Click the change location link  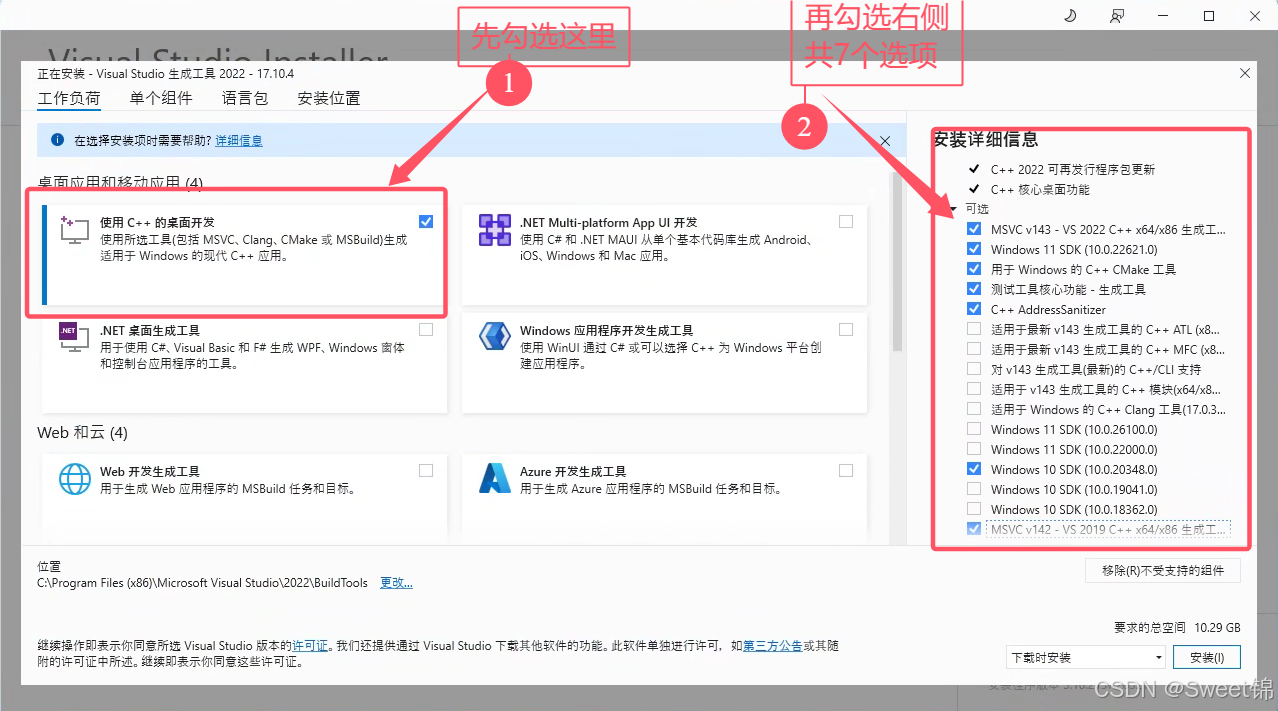click(396, 583)
